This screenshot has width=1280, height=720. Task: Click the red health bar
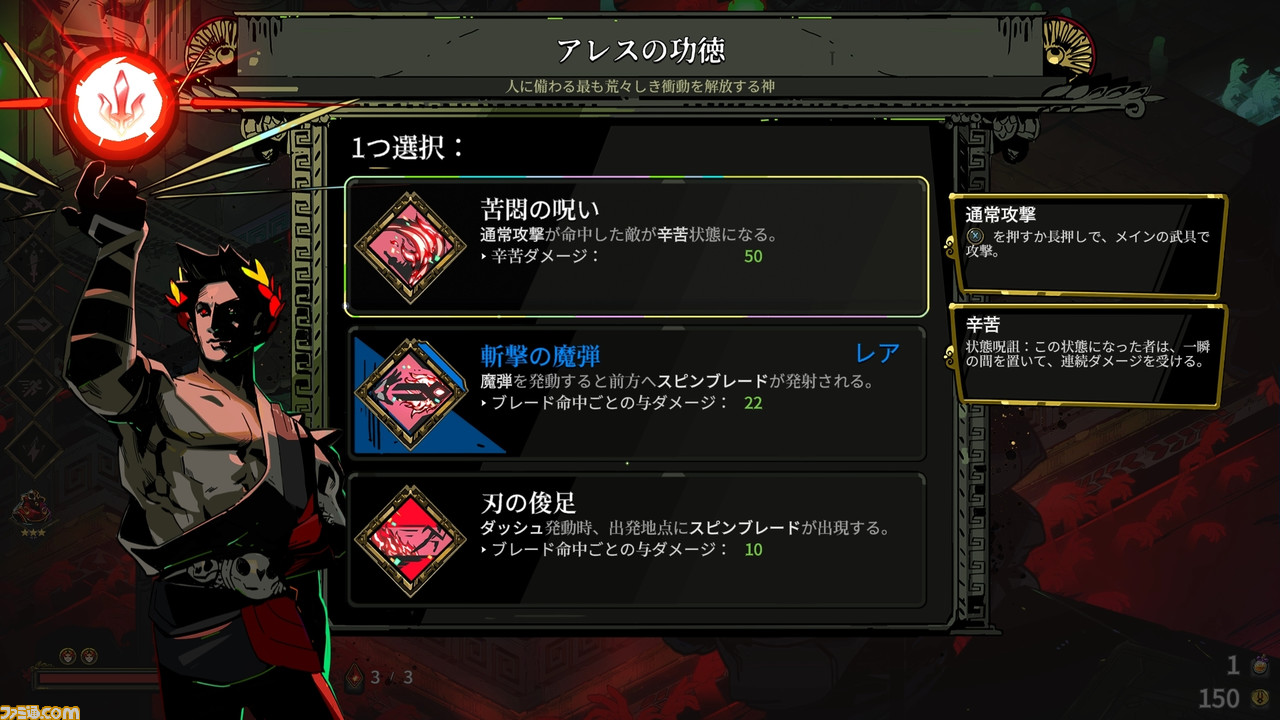(x=97, y=680)
